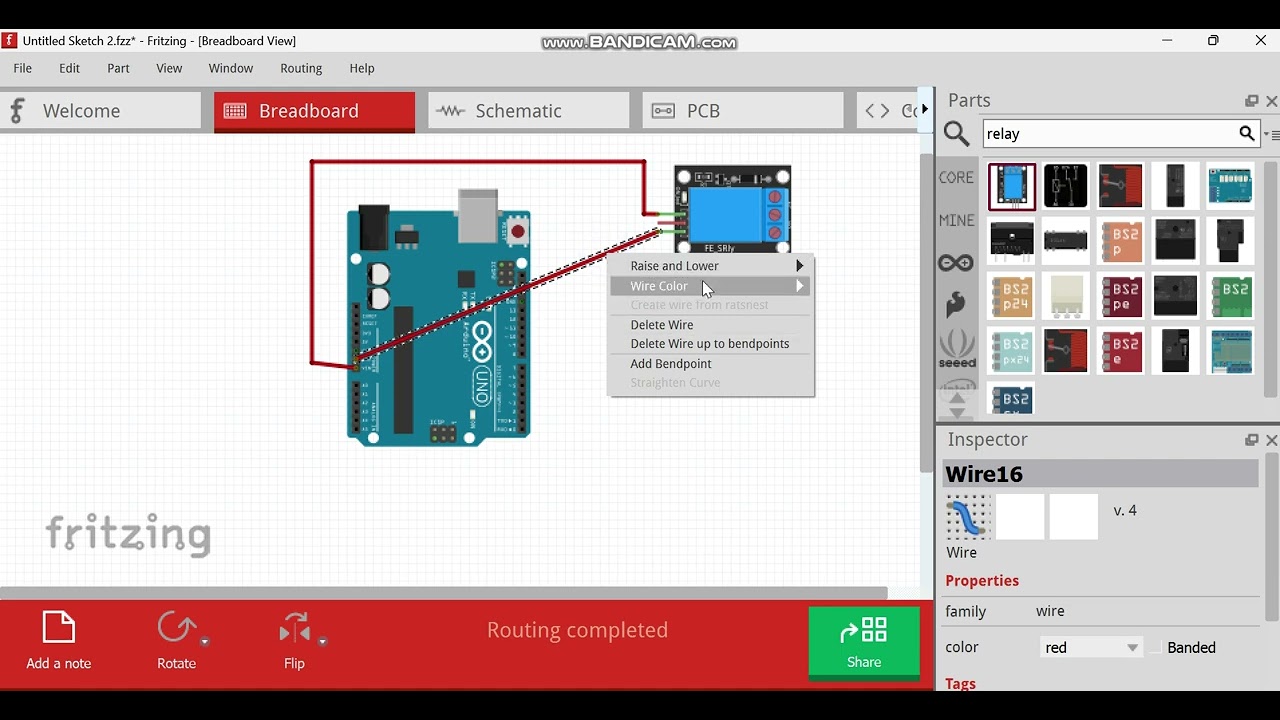Click the "Routing completed" status text
1280x720 pixels.
(577, 630)
